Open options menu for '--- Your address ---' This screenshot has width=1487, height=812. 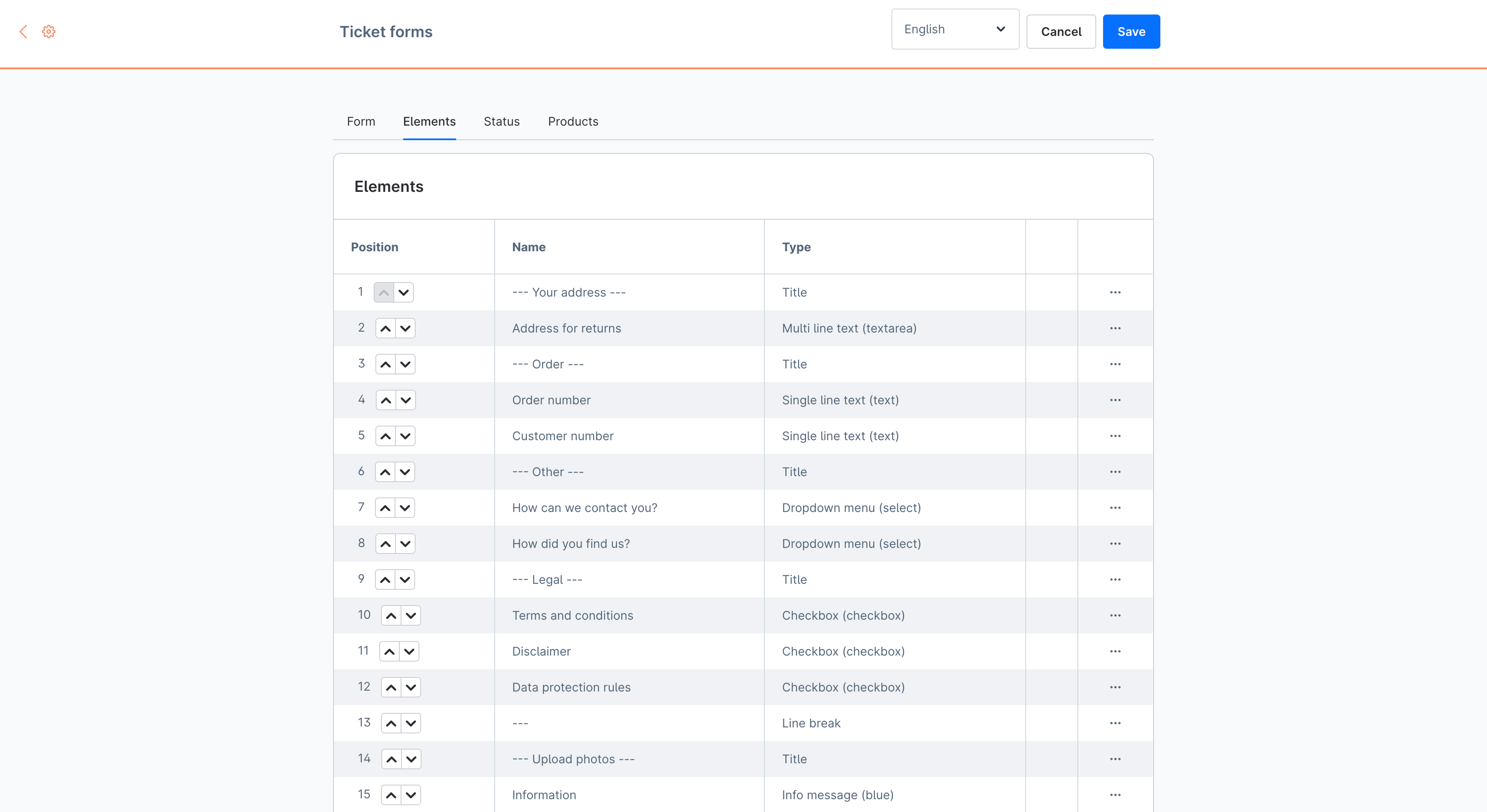click(1115, 293)
